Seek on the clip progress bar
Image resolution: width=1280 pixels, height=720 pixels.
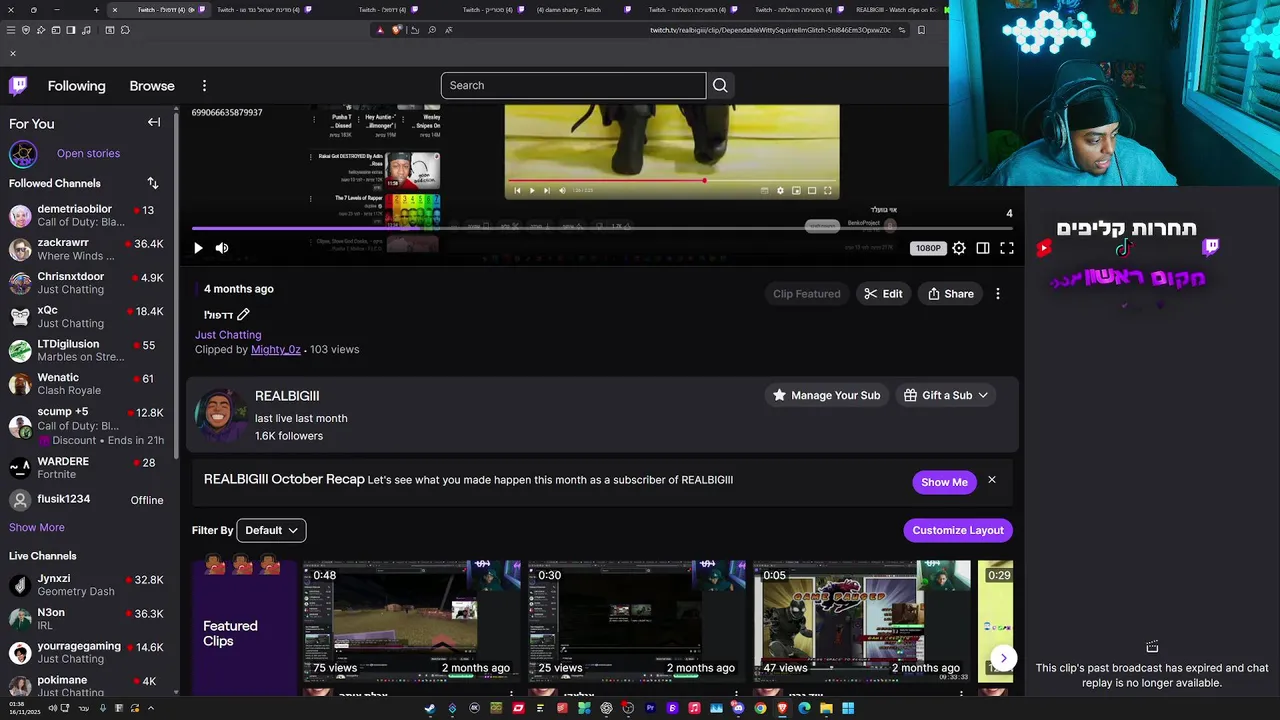(x=600, y=228)
